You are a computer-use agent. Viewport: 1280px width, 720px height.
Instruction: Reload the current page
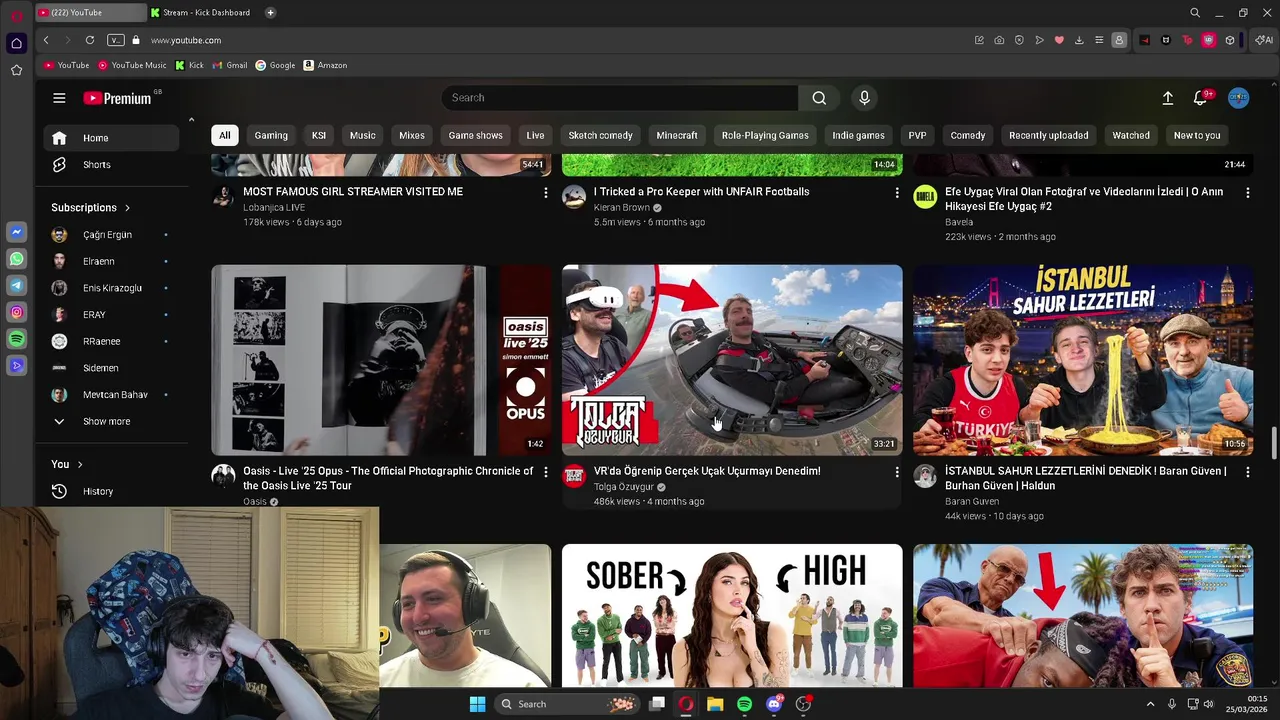tap(90, 40)
